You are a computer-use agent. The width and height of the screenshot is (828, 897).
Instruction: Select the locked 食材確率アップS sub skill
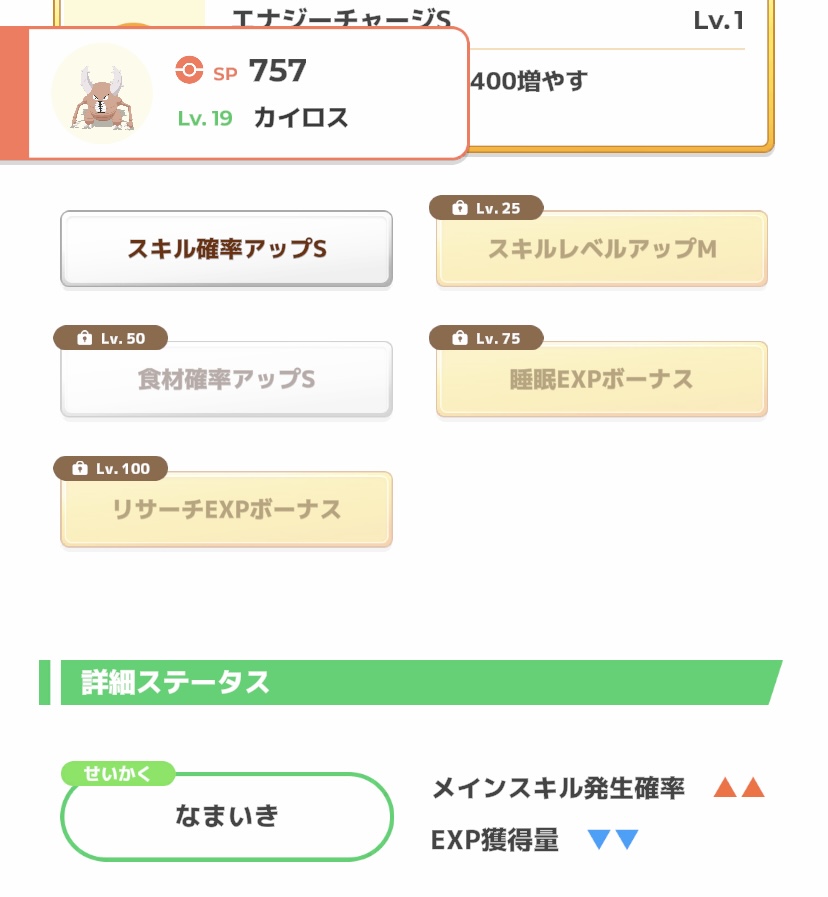coord(227,380)
